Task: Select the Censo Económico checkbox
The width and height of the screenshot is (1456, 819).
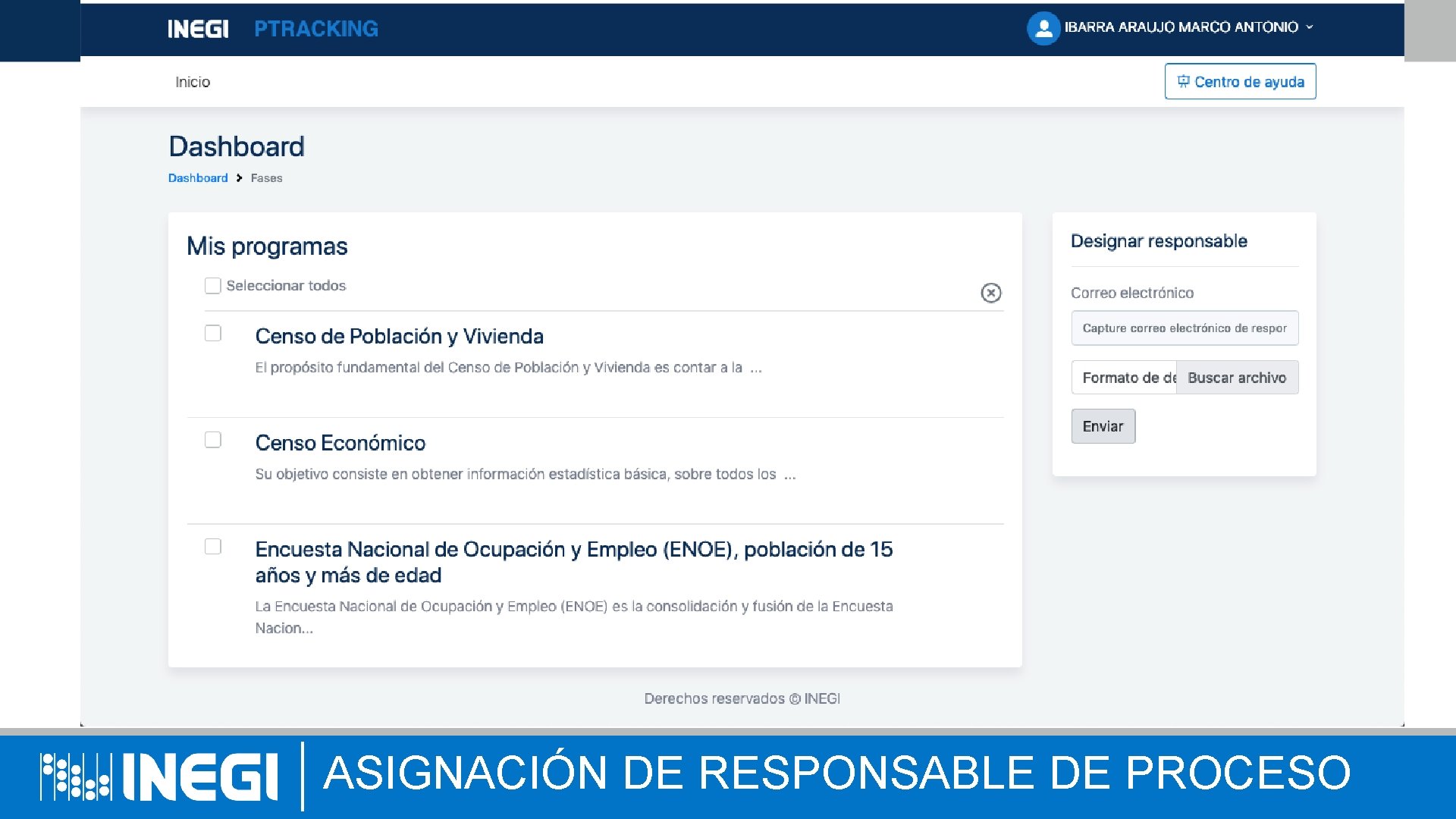Action: coord(213,440)
